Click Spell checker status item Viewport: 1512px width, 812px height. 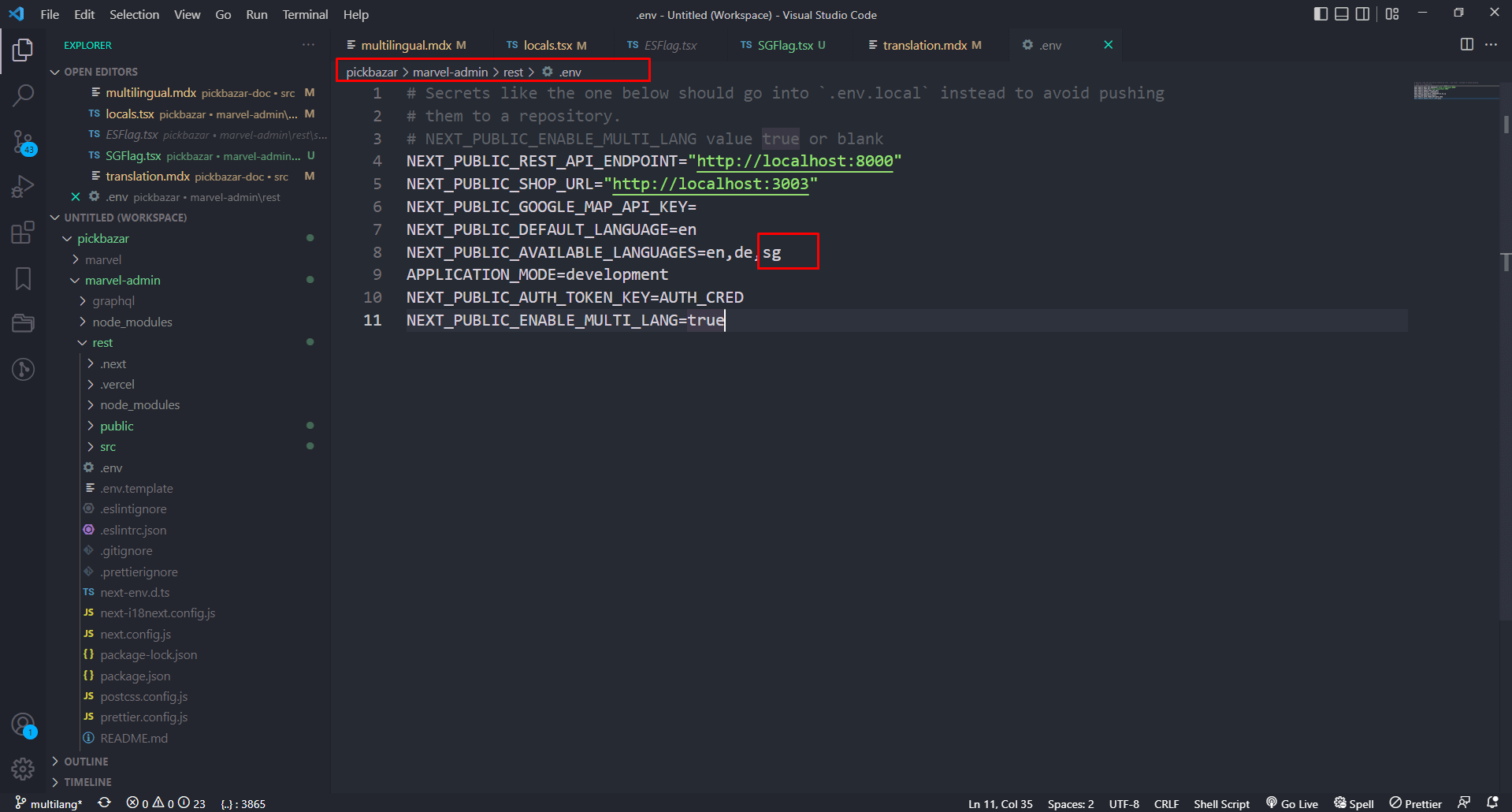[1354, 803]
